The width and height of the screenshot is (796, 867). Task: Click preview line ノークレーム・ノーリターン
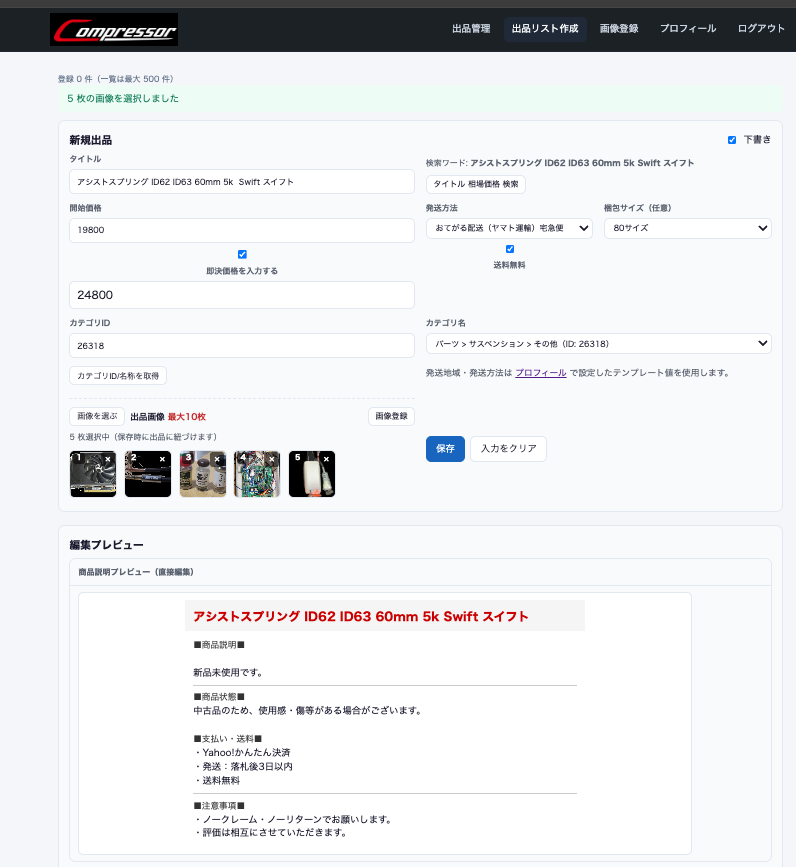[294, 819]
